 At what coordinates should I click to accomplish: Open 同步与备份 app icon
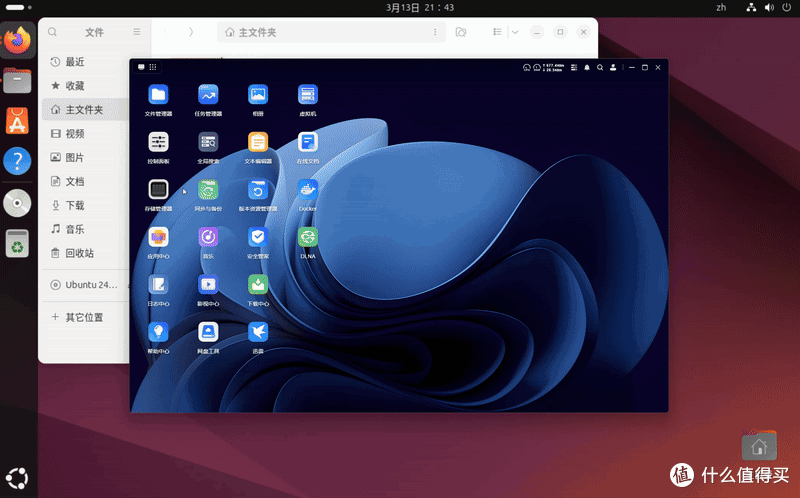click(208, 189)
